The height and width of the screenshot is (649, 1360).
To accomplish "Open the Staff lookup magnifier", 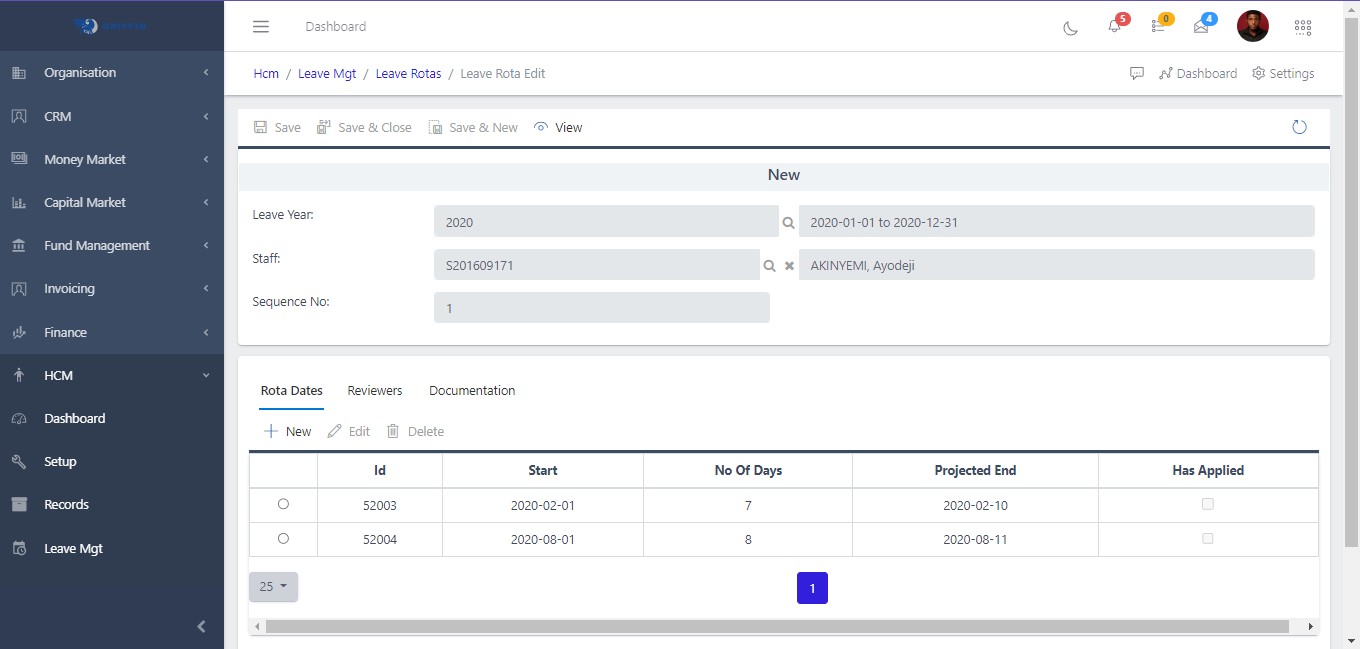I will 769,265.
